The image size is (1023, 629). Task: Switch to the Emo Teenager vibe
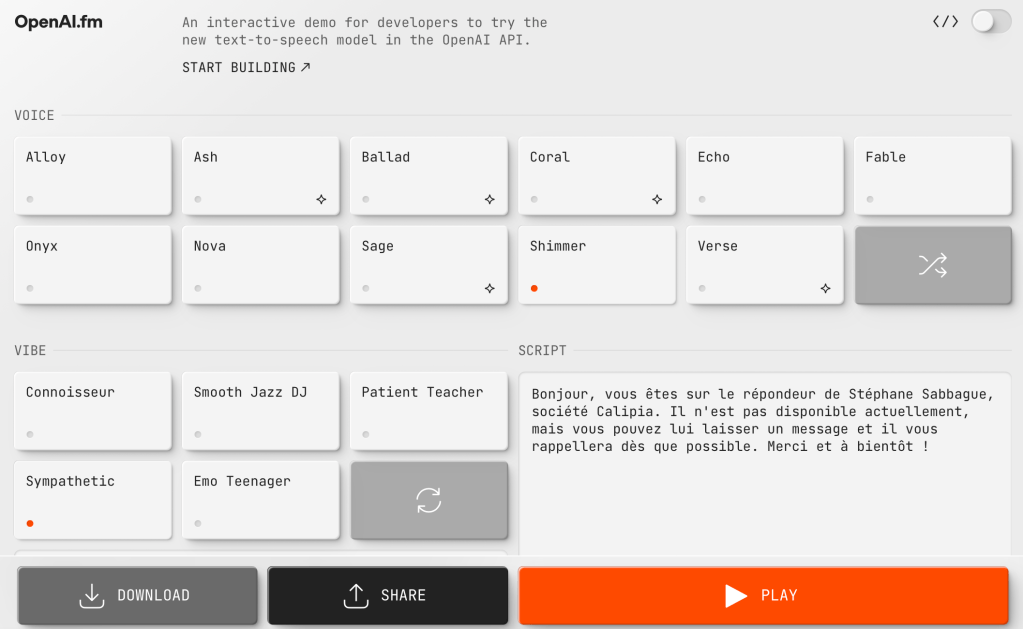coord(260,499)
